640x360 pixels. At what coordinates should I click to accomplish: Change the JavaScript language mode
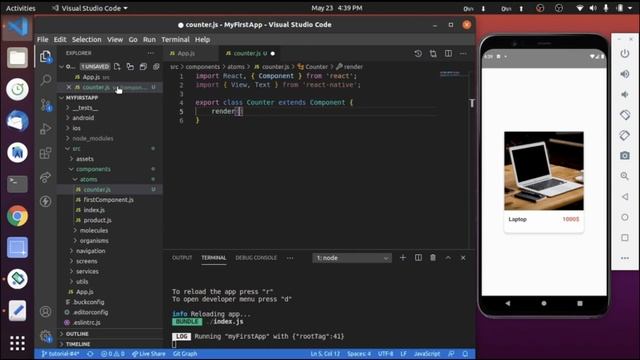427,354
